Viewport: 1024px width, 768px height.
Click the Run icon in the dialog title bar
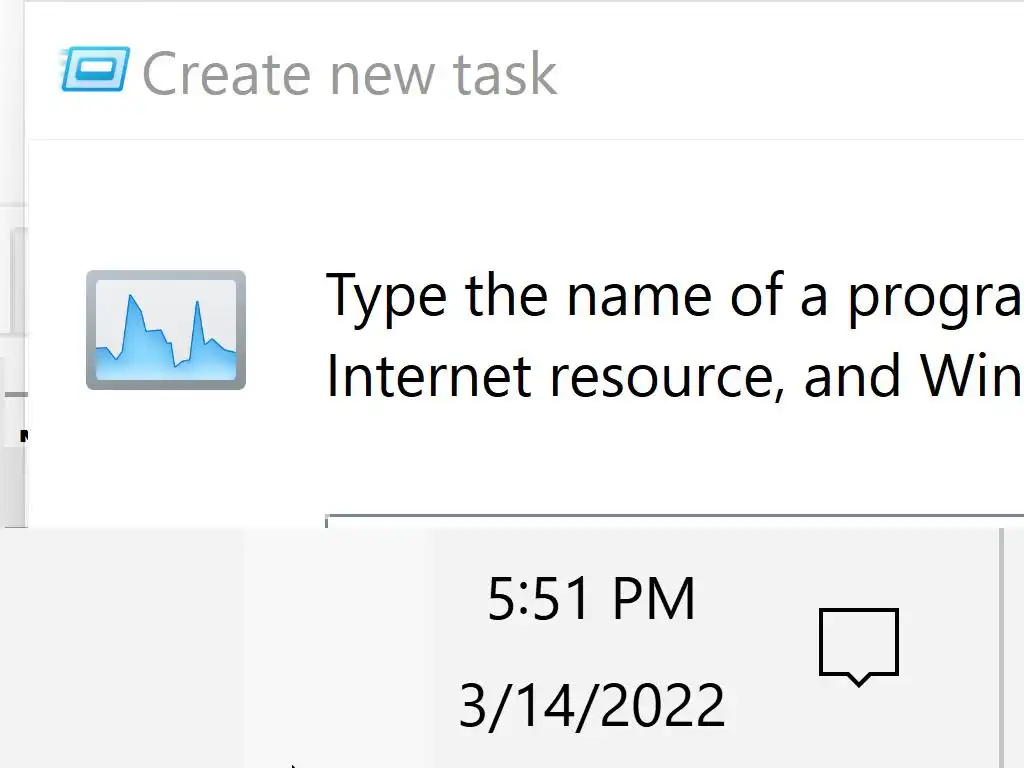[95, 69]
